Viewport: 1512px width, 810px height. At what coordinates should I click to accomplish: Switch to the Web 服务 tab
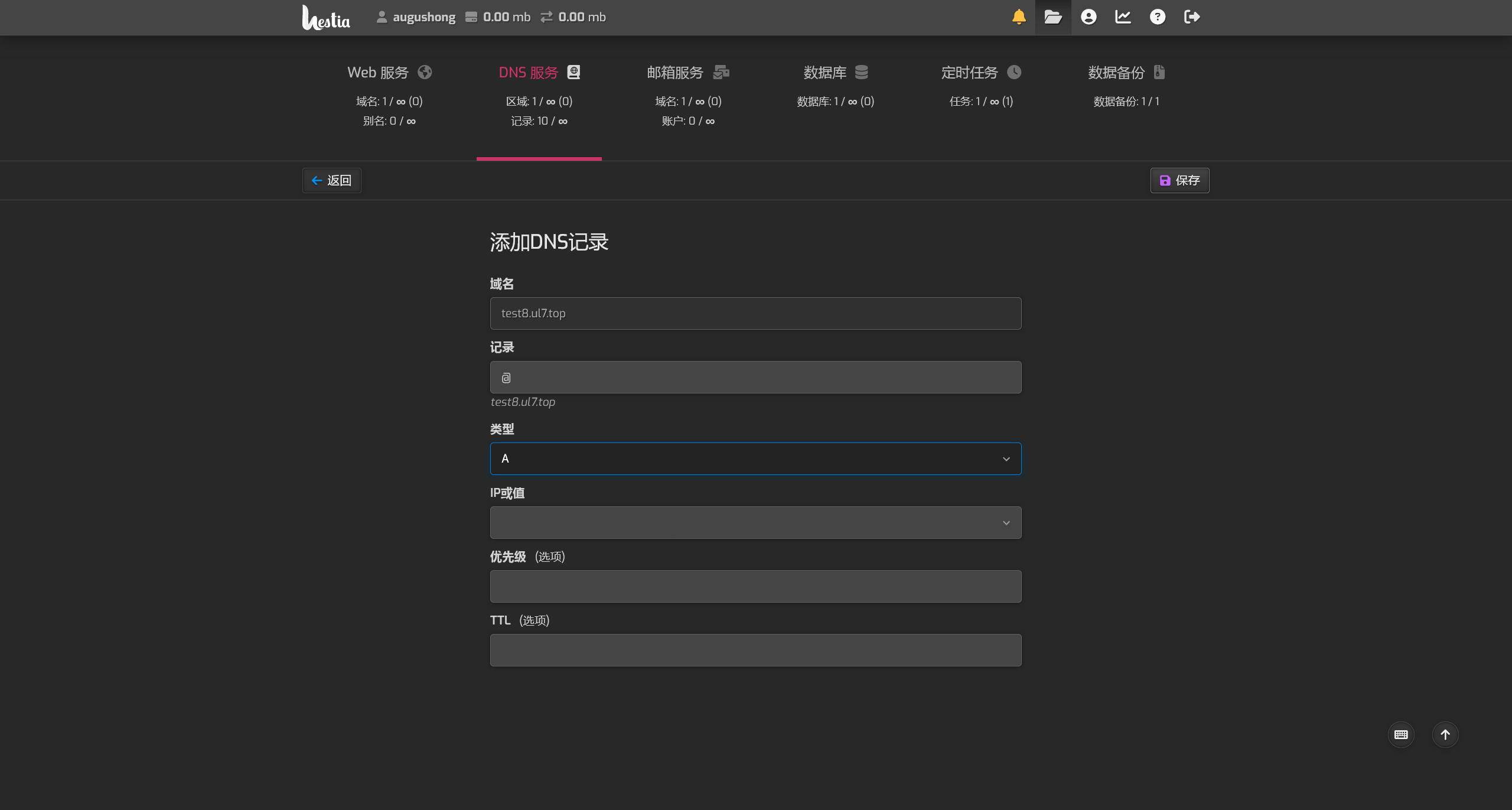point(389,73)
